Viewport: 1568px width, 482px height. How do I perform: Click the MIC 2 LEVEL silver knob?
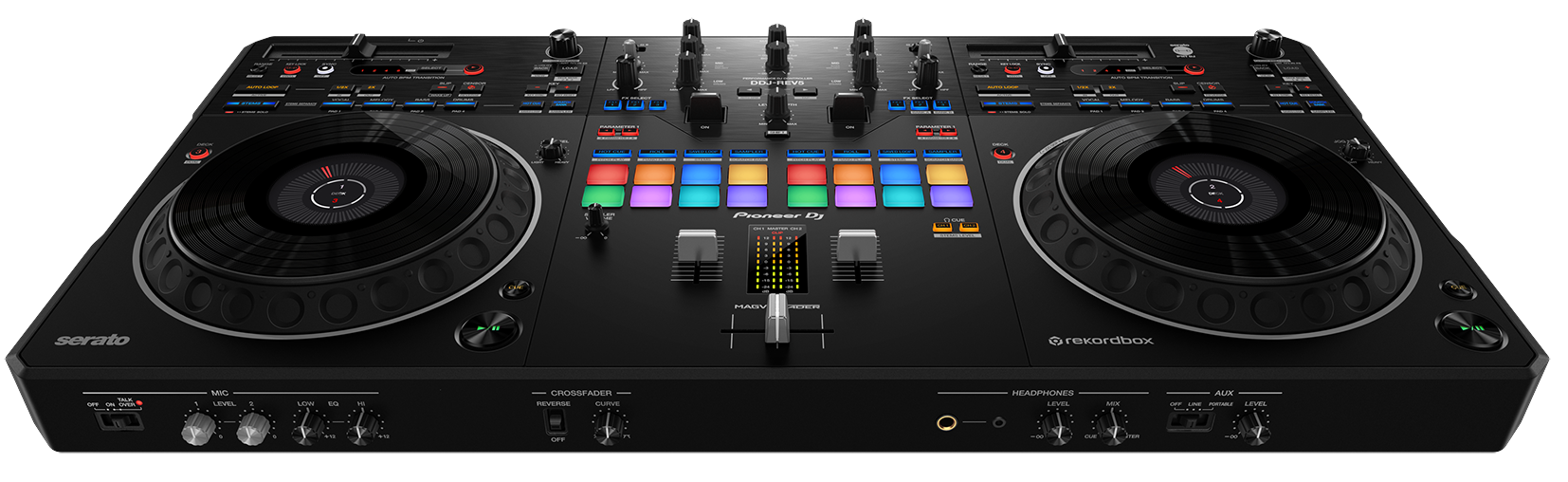coord(253,429)
